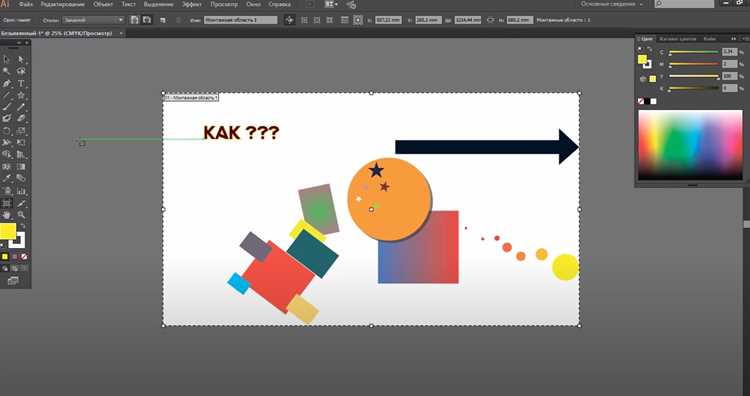Viewport: 750px width, 396px height.
Task: Pick a color from the spectrum ramp
Action: tap(690, 145)
